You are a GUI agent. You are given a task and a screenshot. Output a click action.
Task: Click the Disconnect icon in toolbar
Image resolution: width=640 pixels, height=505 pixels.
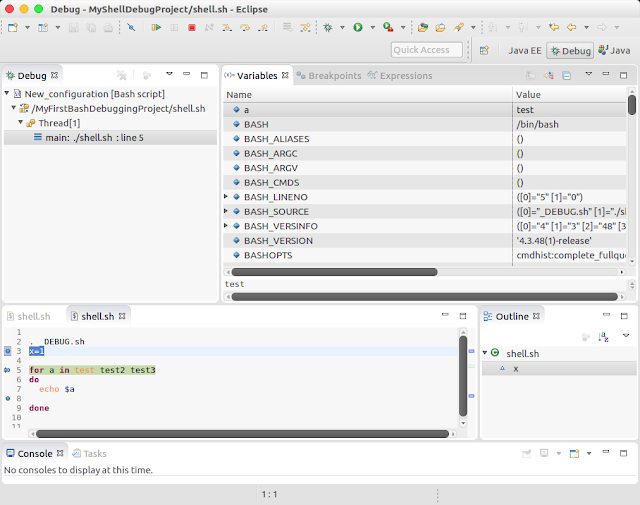[x=209, y=27]
